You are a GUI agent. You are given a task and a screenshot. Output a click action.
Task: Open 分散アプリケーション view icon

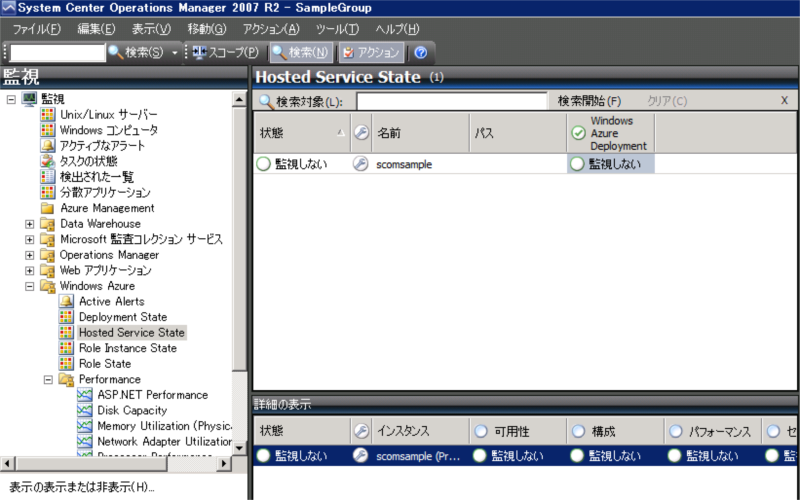47,192
